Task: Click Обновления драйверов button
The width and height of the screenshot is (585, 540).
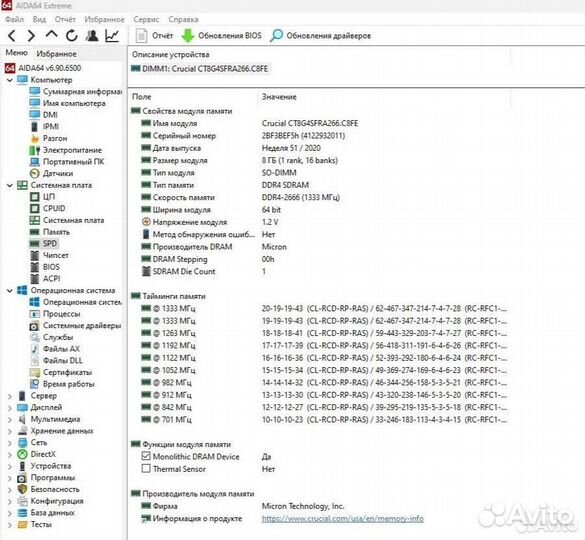Action: point(320,36)
